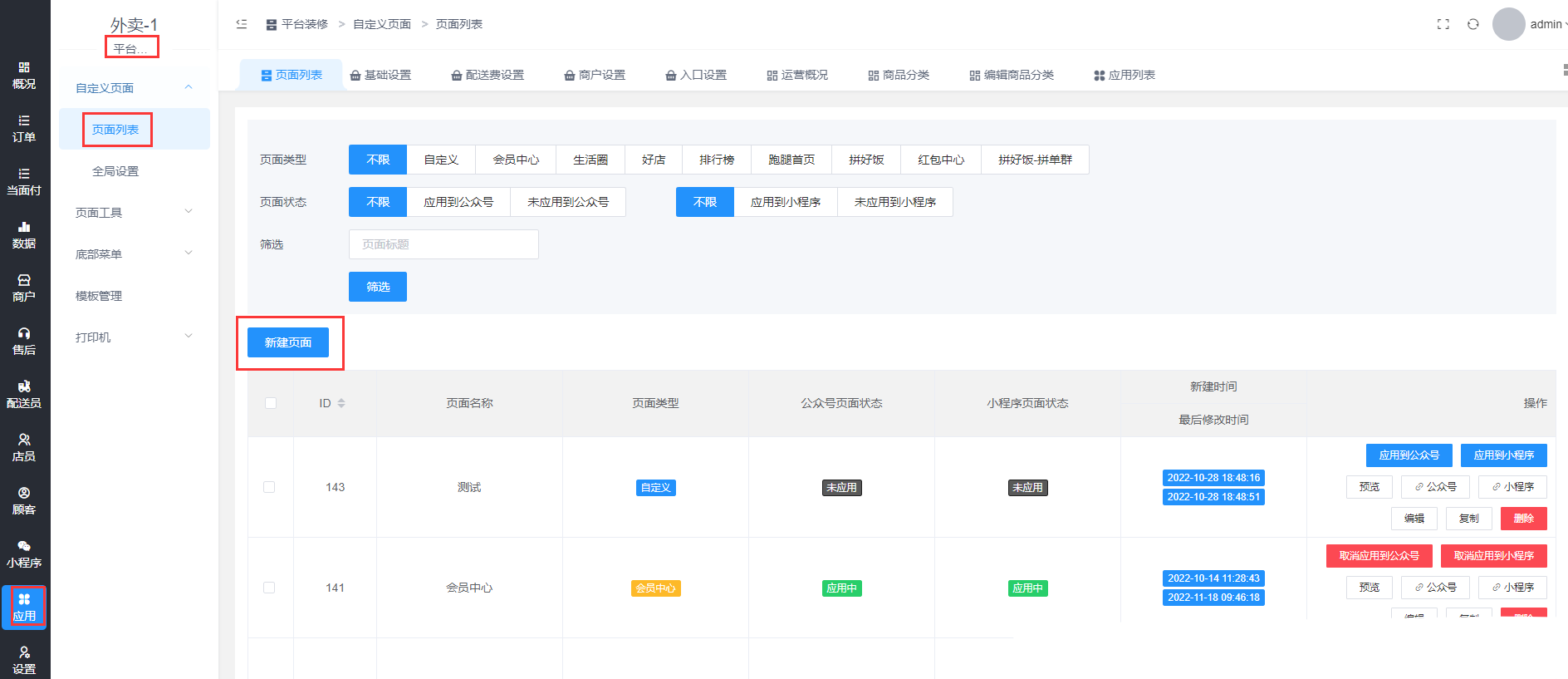1568x679 pixels.
Task: Click 应用到公众号 for the 测试 page
Action: click(x=1409, y=455)
